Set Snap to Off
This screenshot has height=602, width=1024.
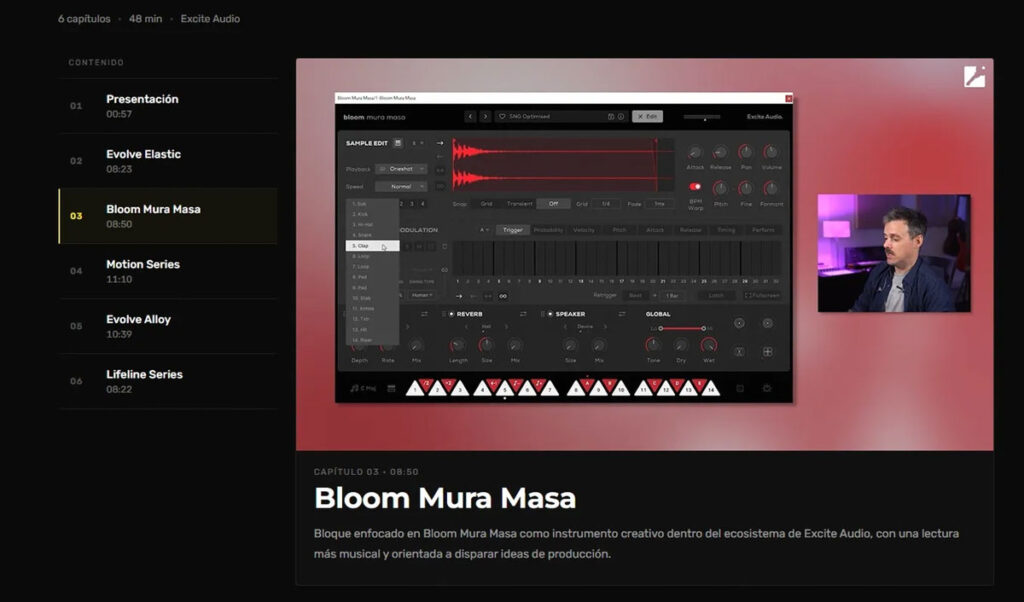(553, 204)
